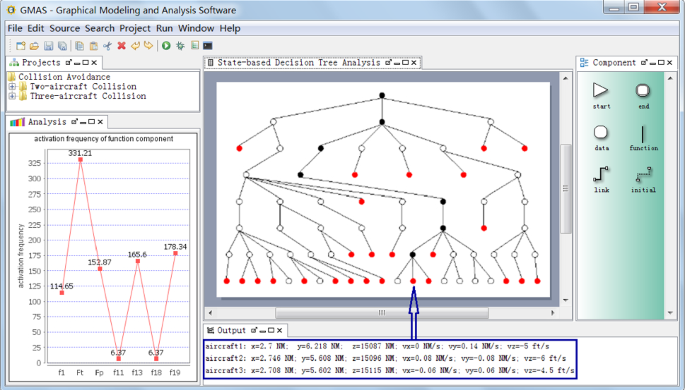Open the File menu
This screenshot has width=685, height=390.
pyautogui.click(x=15, y=28)
